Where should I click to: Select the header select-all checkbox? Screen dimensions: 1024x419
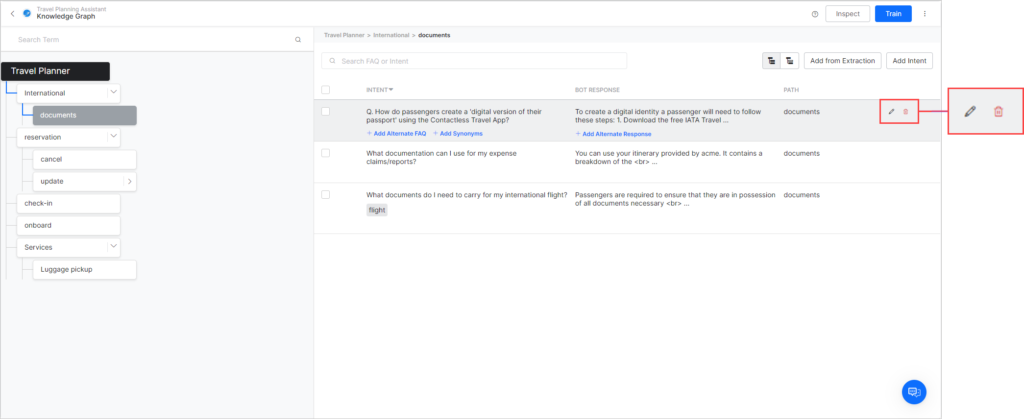pos(325,90)
